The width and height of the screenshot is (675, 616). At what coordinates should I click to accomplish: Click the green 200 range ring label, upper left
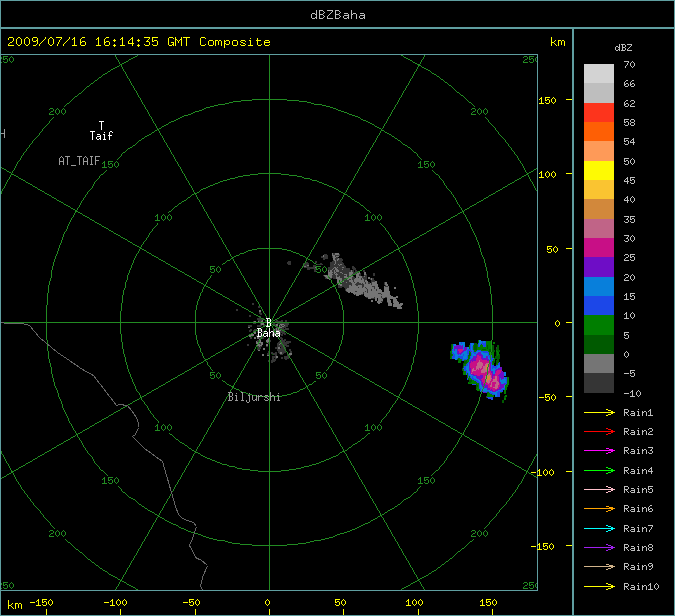coord(57,111)
